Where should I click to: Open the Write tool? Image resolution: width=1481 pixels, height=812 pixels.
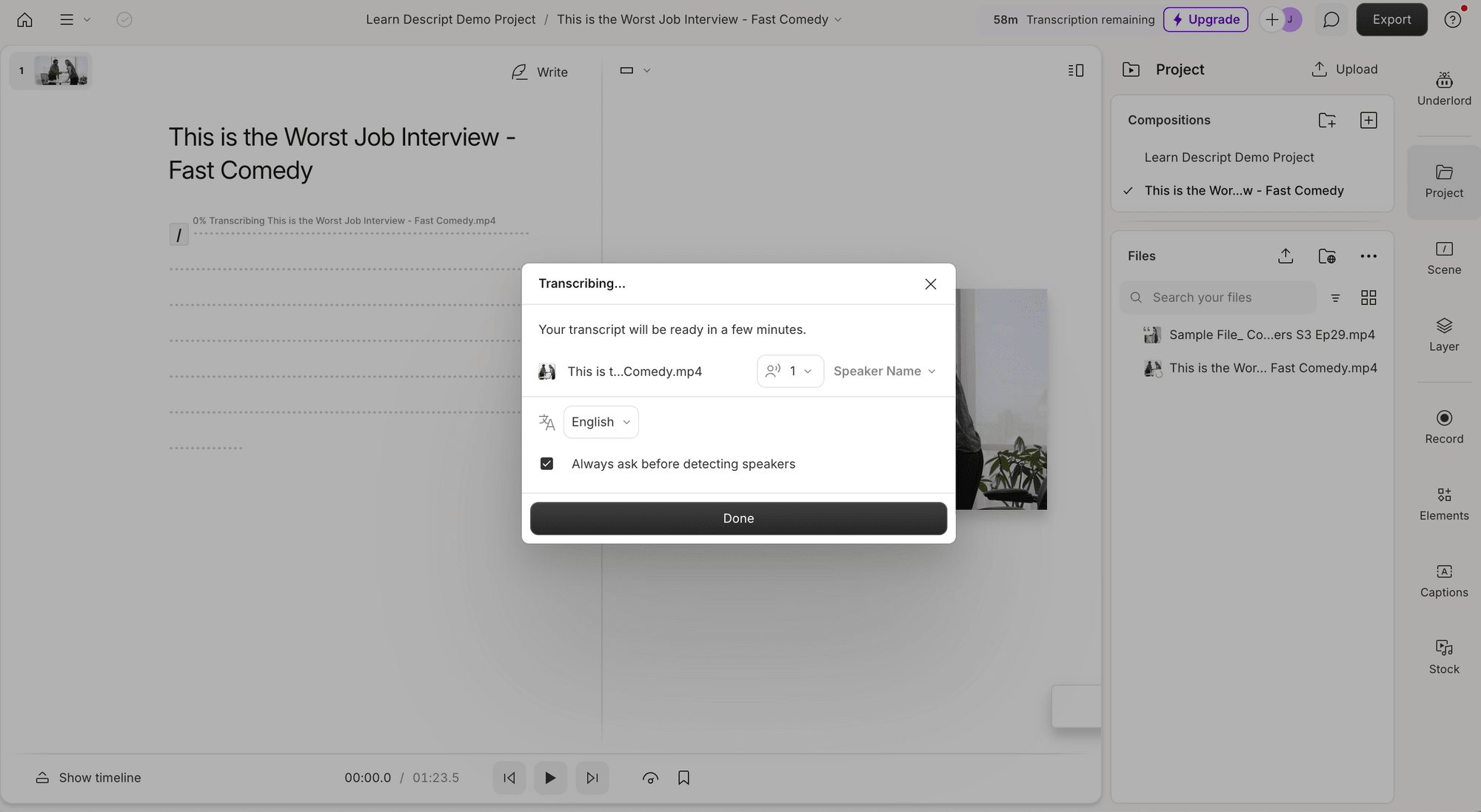point(540,72)
